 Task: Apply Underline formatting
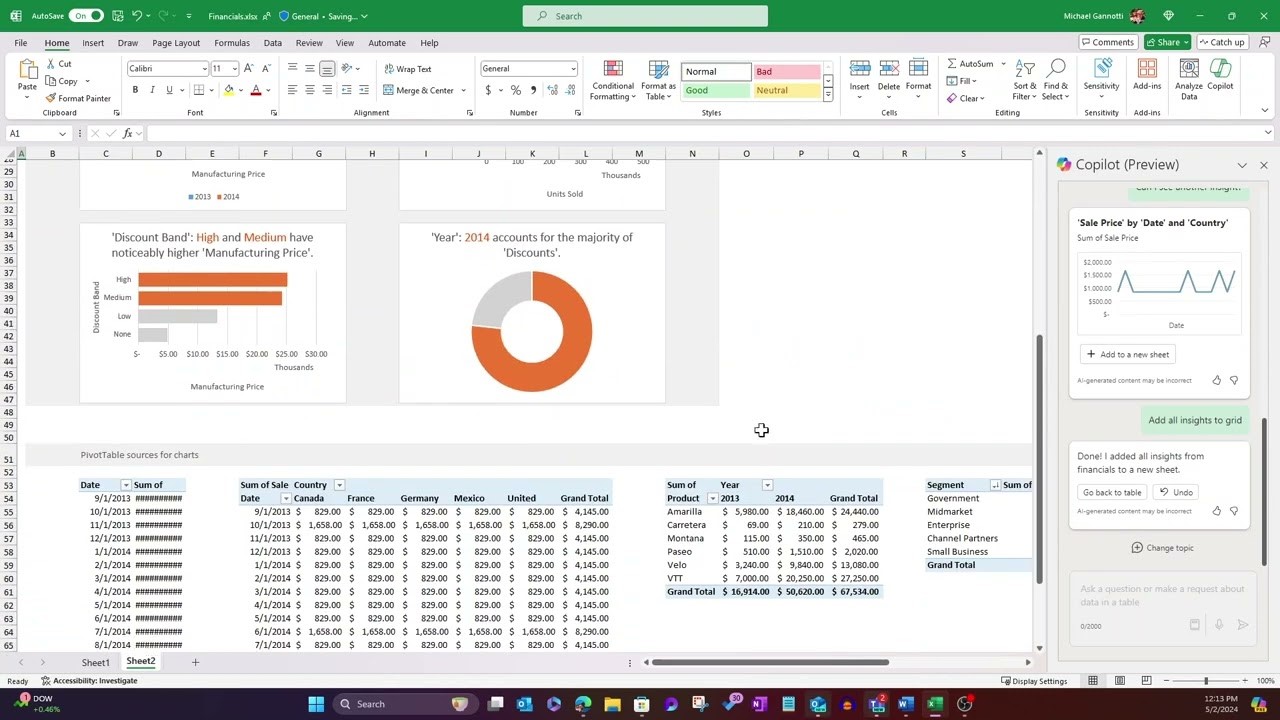point(169,90)
